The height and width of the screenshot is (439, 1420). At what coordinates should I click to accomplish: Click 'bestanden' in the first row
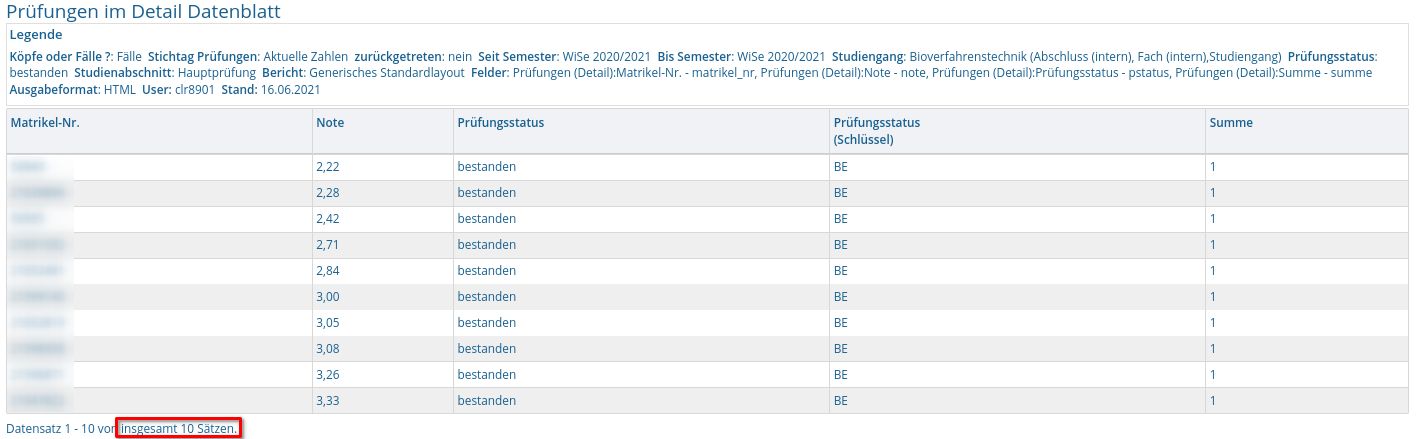pyautogui.click(x=486, y=166)
